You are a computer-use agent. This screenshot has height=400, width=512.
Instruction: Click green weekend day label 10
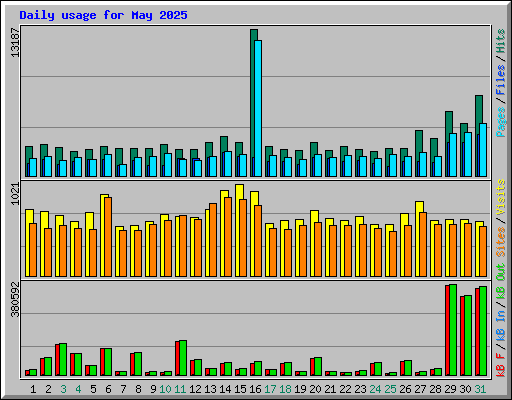point(165,389)
